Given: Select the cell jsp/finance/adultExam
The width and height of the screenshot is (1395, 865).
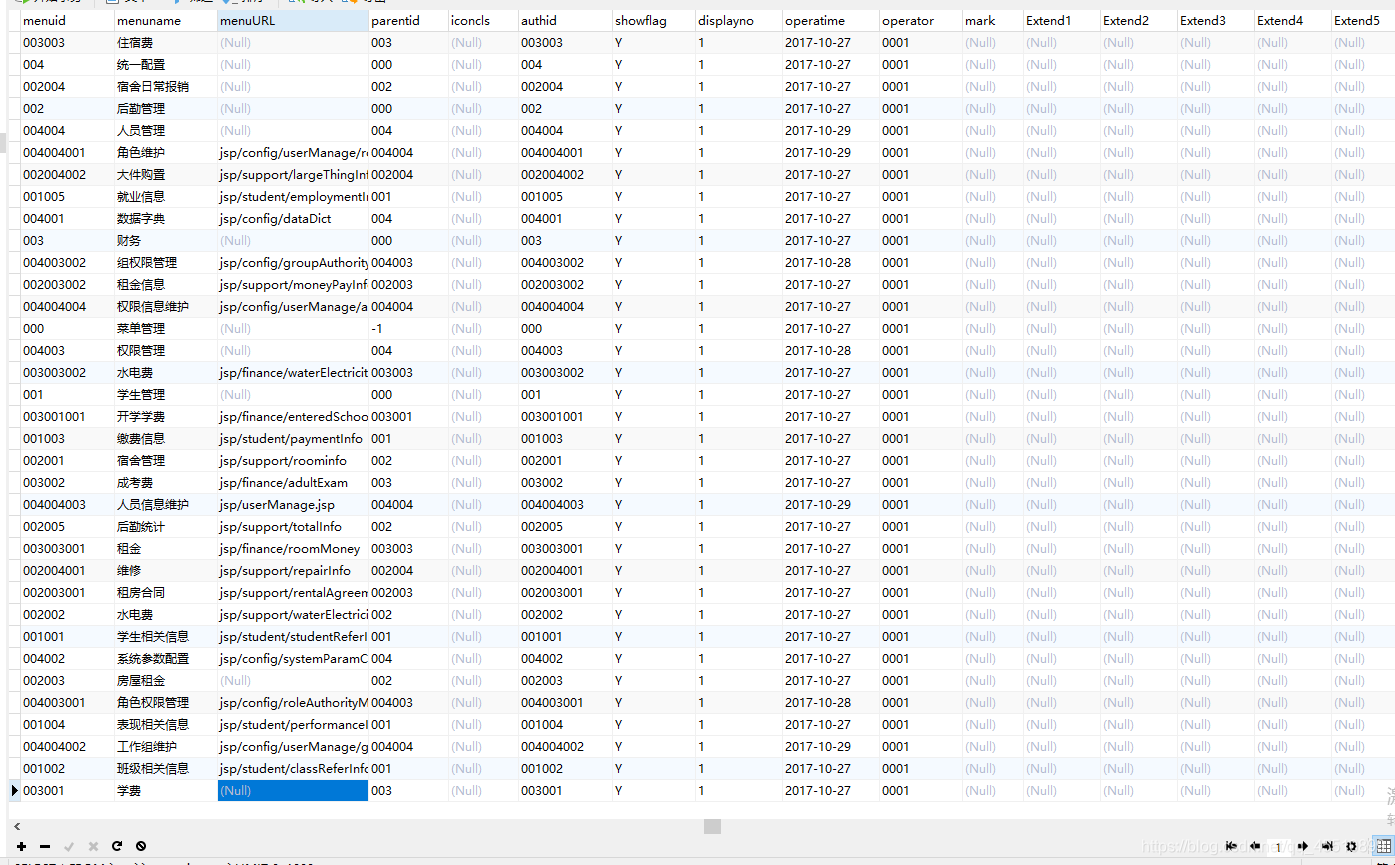Looking at the screenshot, I should (292, 482).
